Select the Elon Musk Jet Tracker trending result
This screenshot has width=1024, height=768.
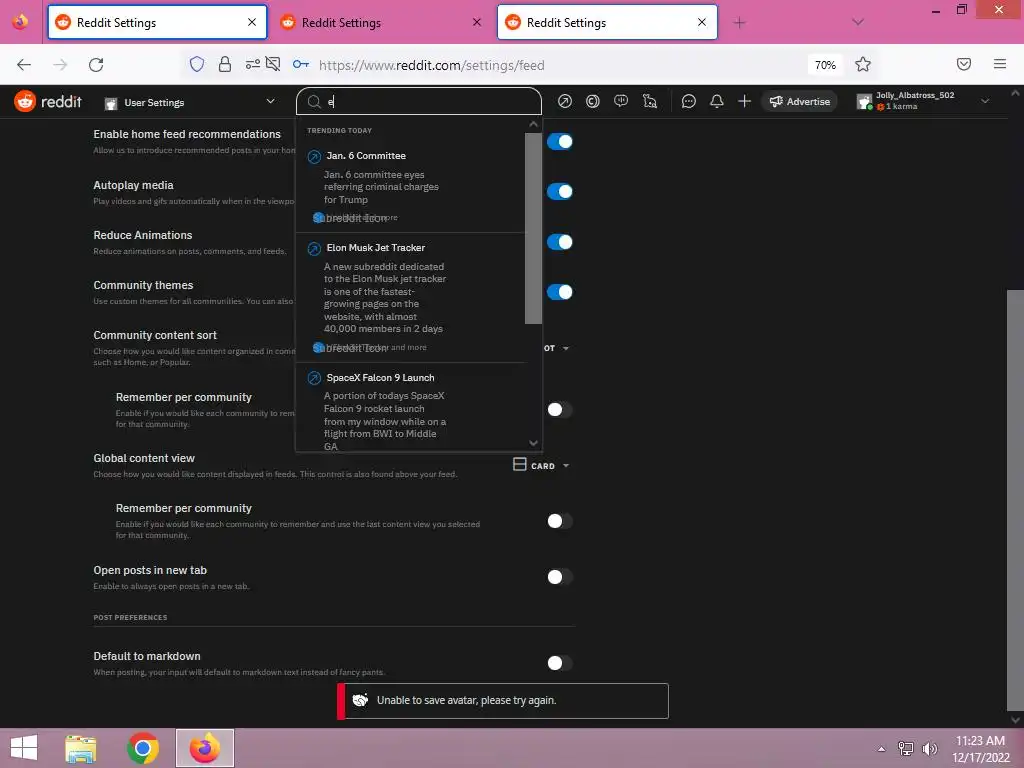click(x=411, y=298)
